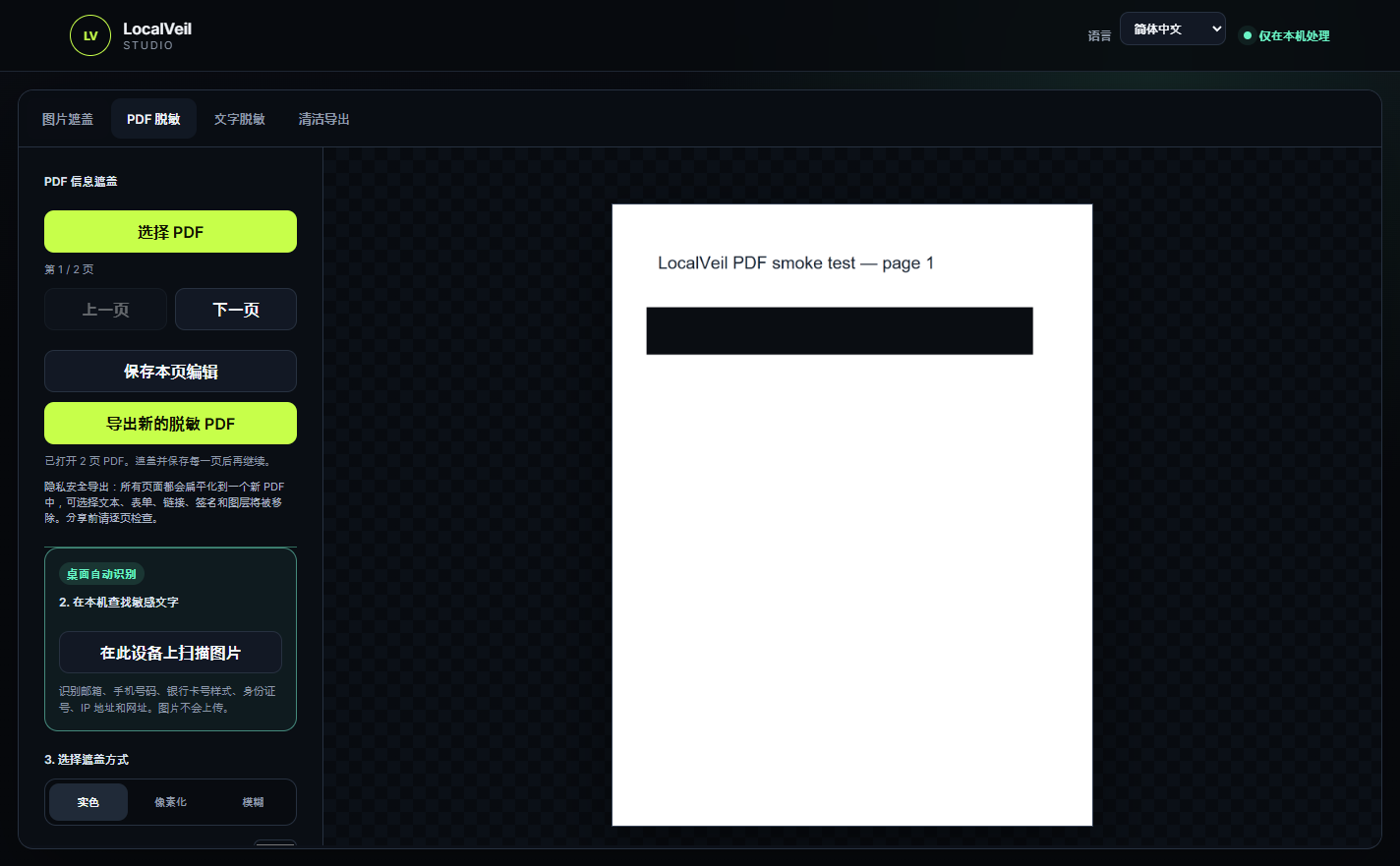Screen dimensions: 1400x866
Task: Click 导出新的脱敏 PDF button
Action: pos(170,424)
